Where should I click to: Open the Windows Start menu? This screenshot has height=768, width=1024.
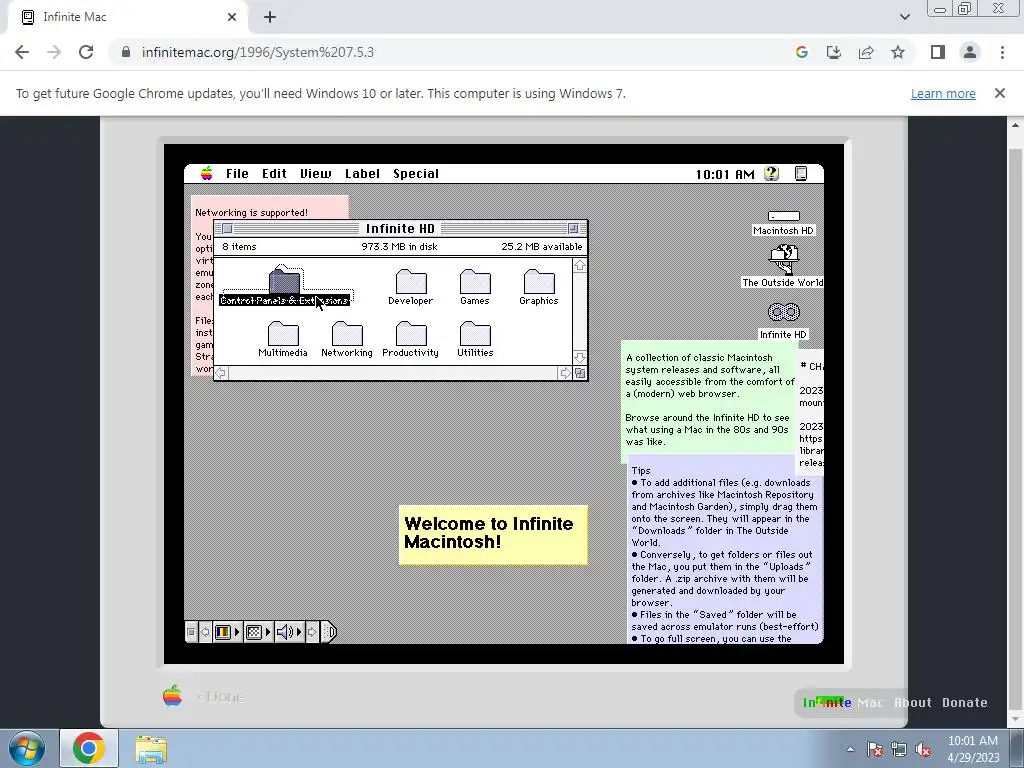[27, 748]
